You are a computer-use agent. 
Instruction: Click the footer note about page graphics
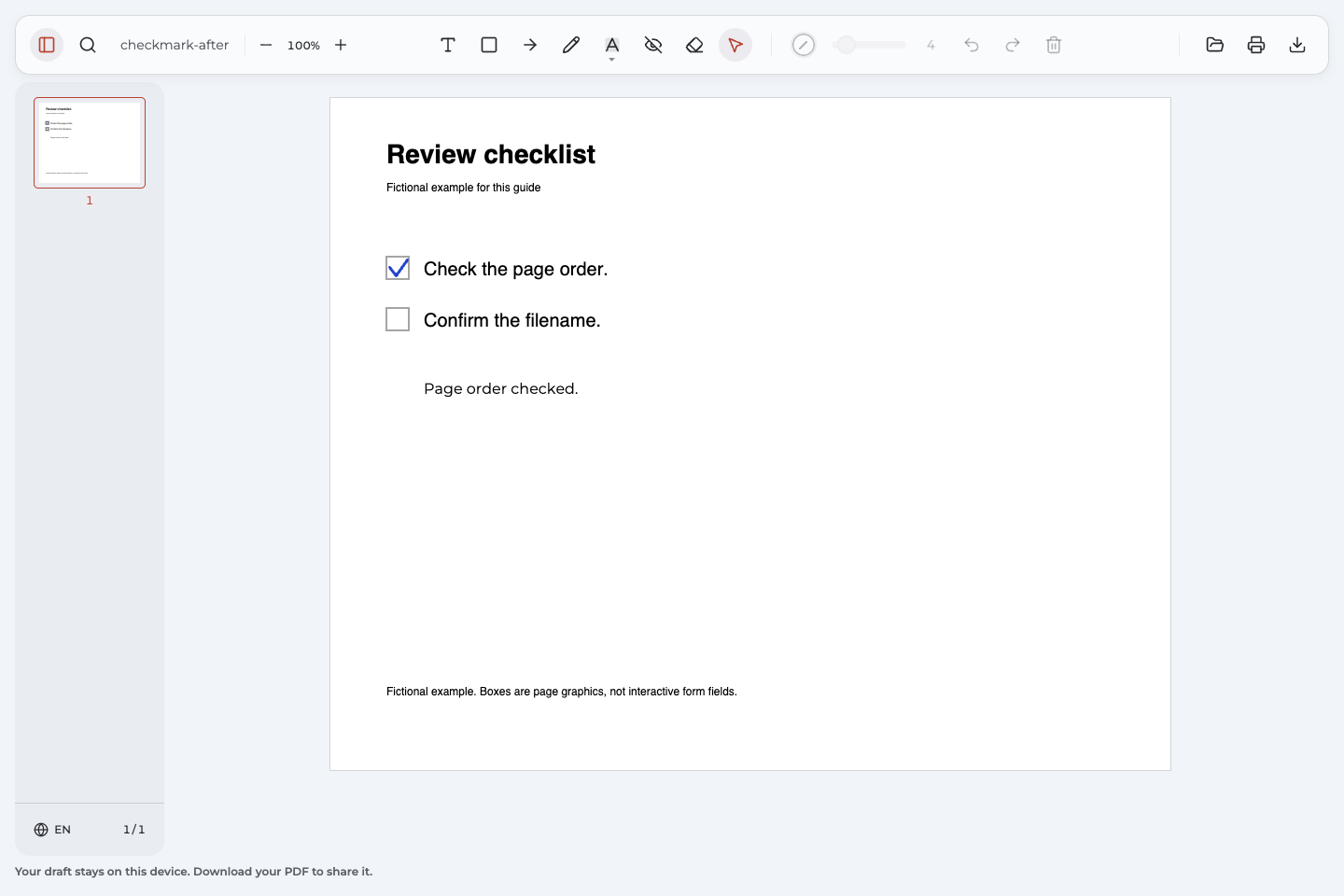pyautogui.click(x=562, y=692)
